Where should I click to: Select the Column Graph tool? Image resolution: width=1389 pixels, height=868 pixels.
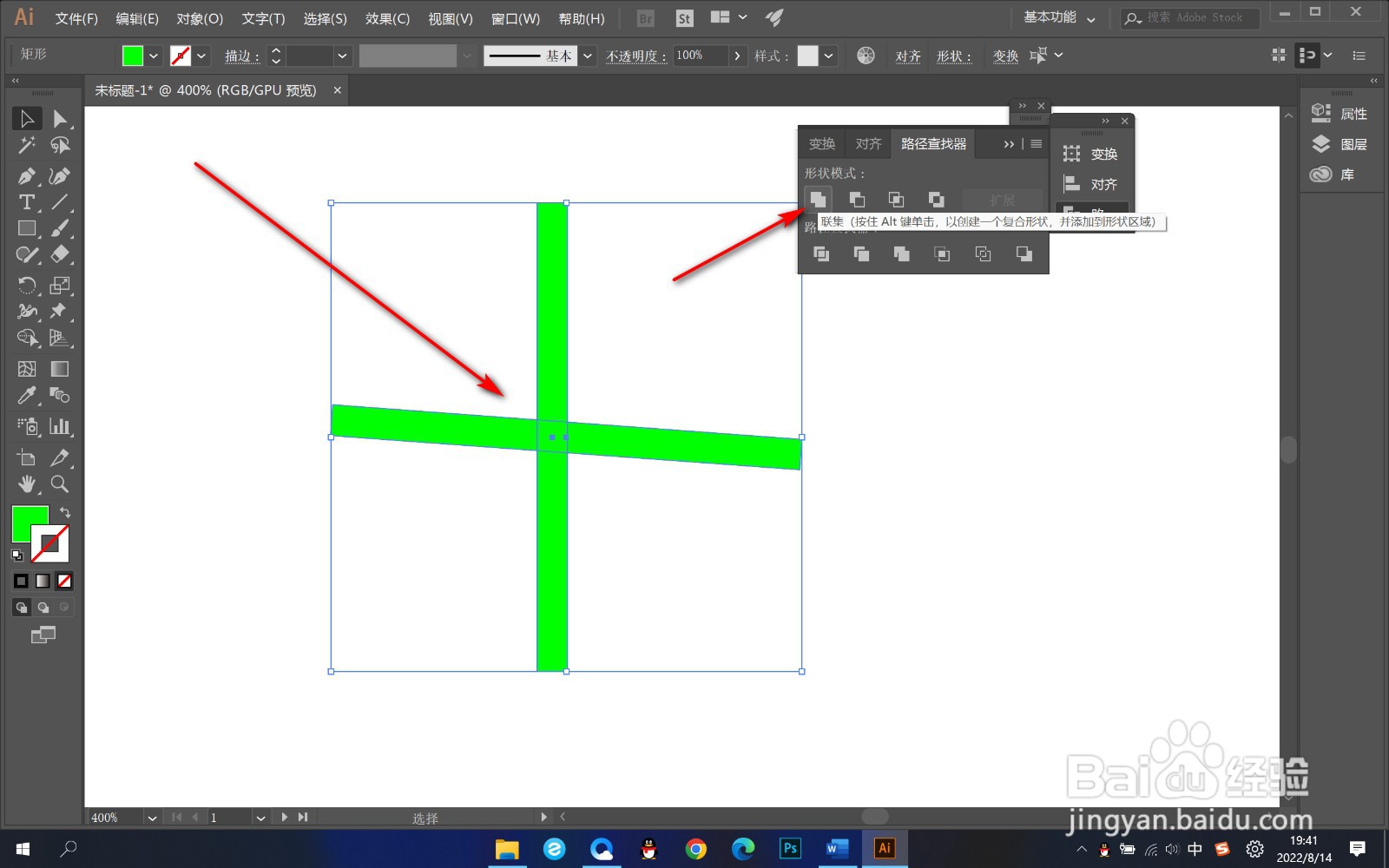[x=59, y=426]
